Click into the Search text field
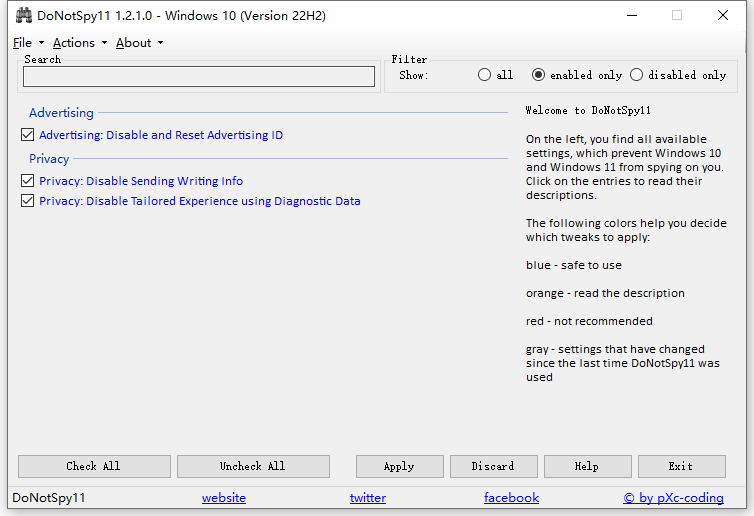This screenshot has height=516, width=754. [199, 76]
